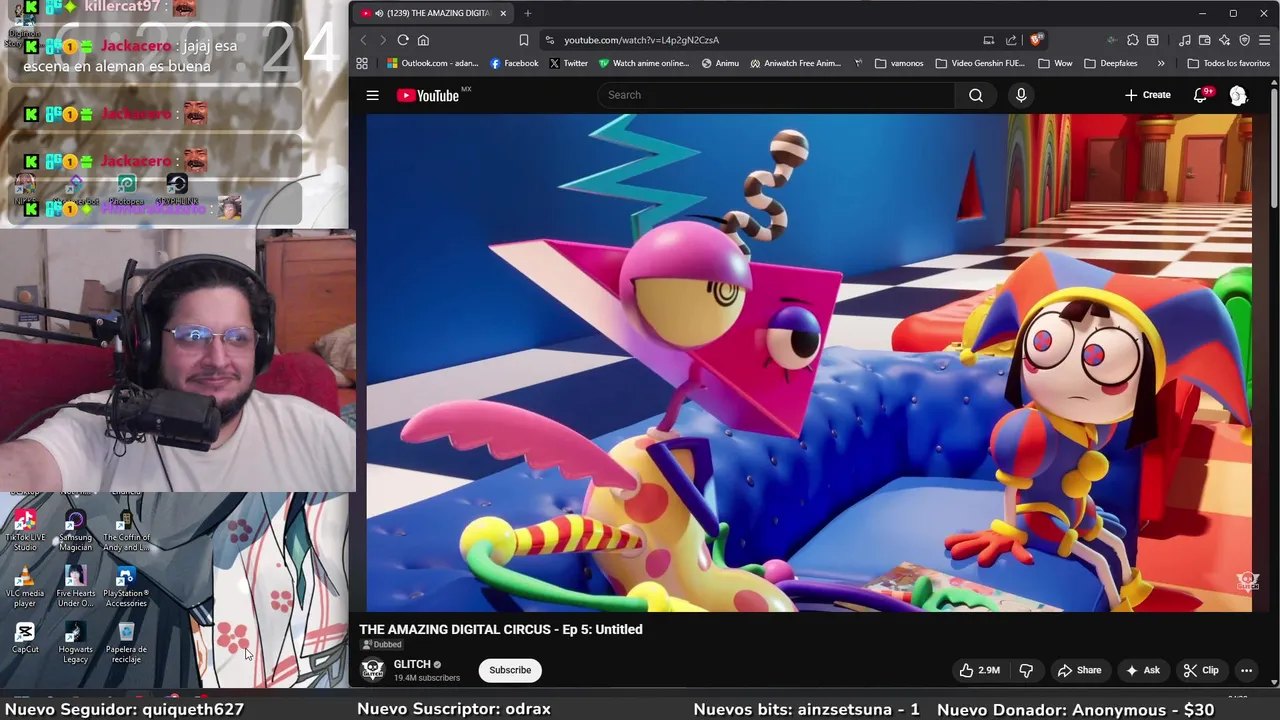Click the address bar URL

pyautogui.click(x=641, y=40)
